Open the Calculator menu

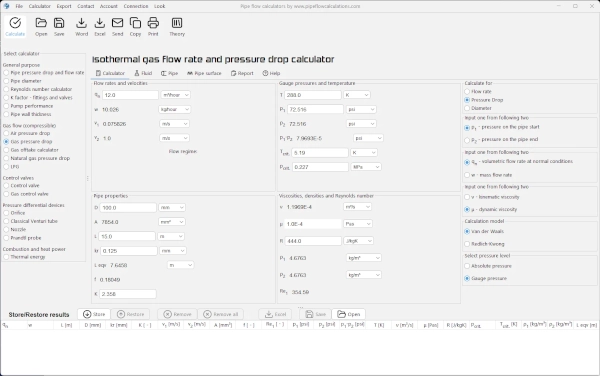(x=39, y=6)
